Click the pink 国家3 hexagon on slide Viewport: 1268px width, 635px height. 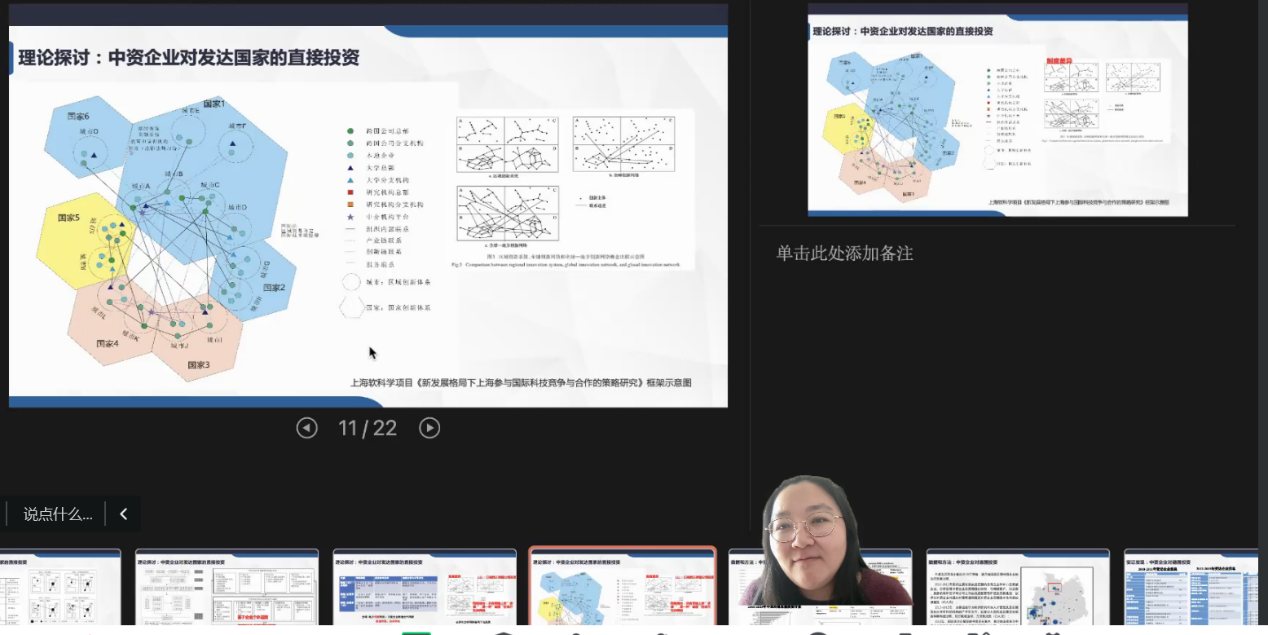(197, 345)
